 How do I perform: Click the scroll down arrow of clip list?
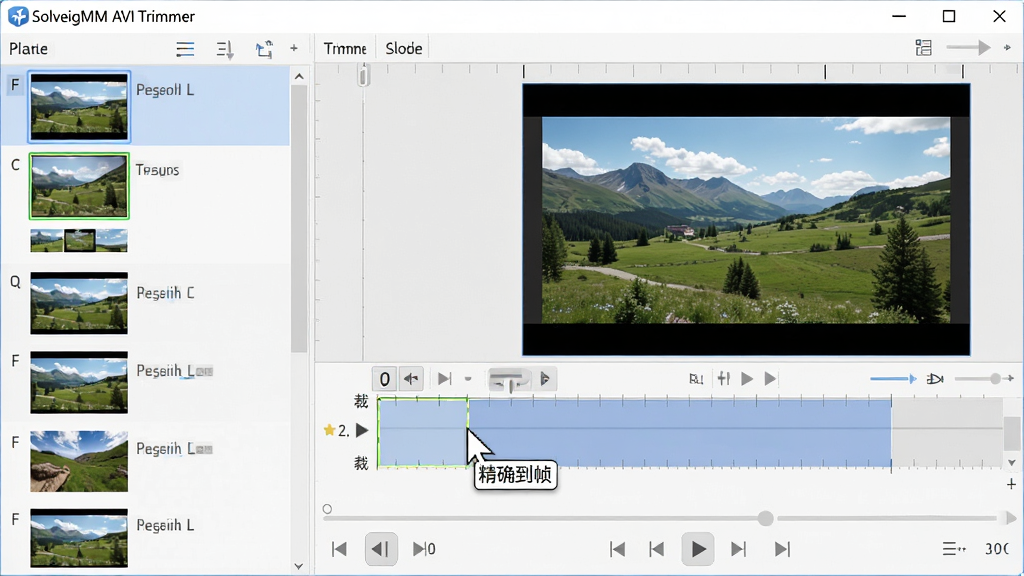(299, 566)
